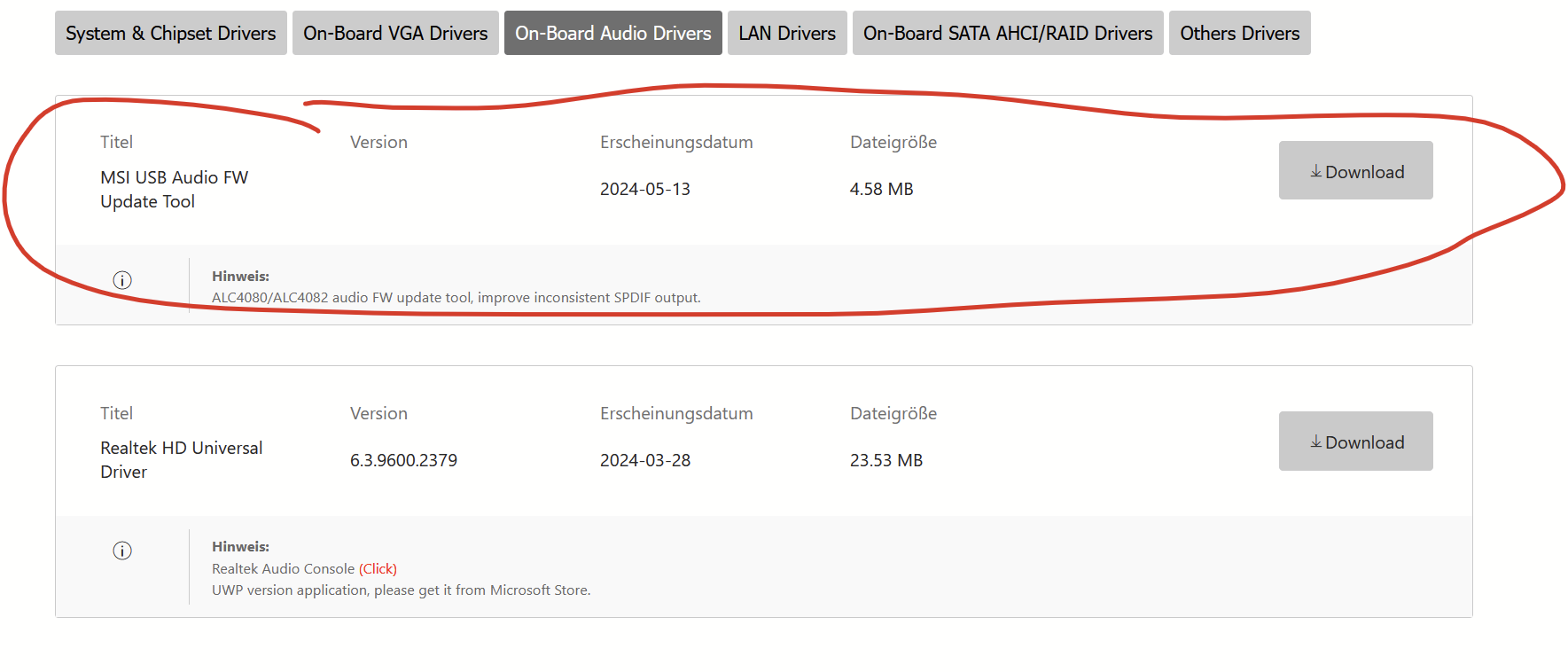The width and height of the screenshot is (1568, 672).
Task: Select the On-Board Audio Drivers tab
Action: (x=613, y=33)
